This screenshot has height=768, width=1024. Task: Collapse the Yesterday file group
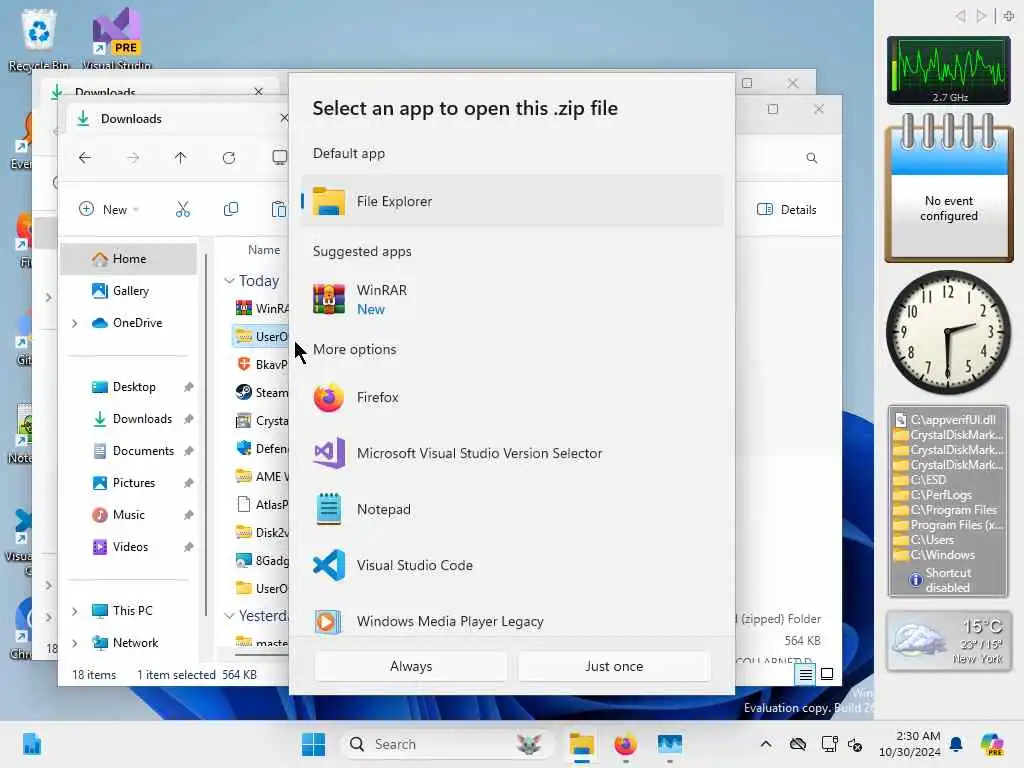[x=229, y=616]
